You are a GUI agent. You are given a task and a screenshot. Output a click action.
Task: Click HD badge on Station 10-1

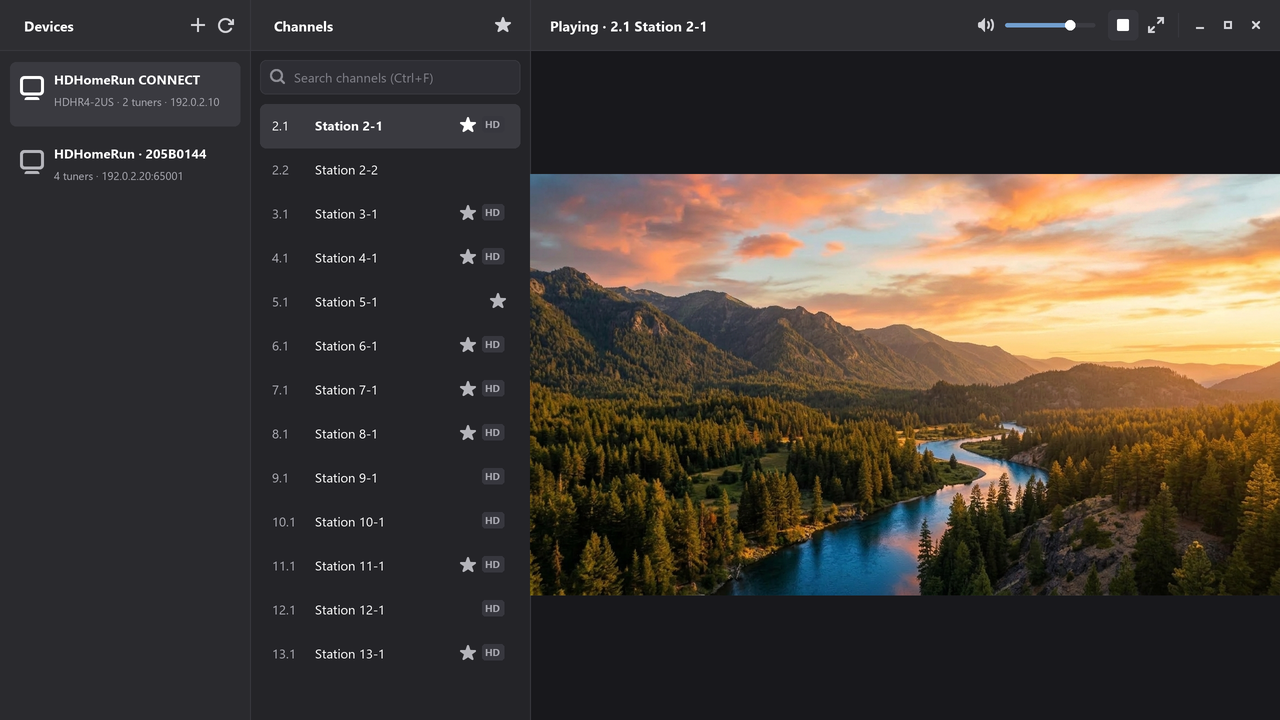pos(492,521)
